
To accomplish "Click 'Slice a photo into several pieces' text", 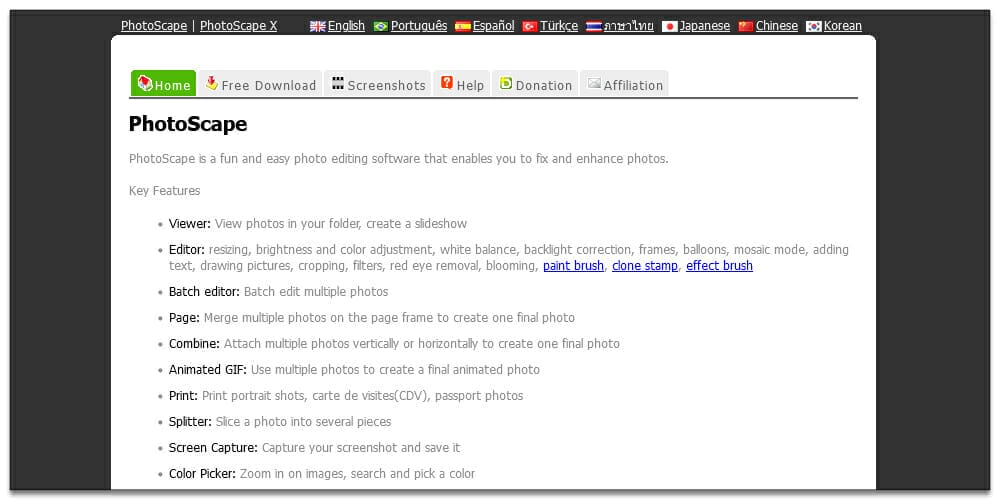I will [x=304, y=422].
